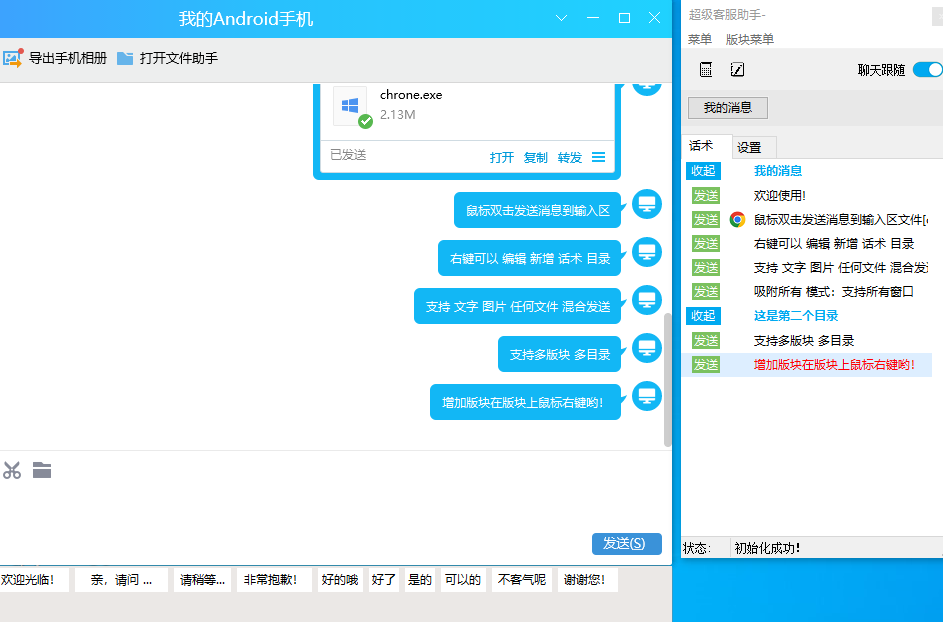Open the title bar dropdown chevron

point(562,18)
